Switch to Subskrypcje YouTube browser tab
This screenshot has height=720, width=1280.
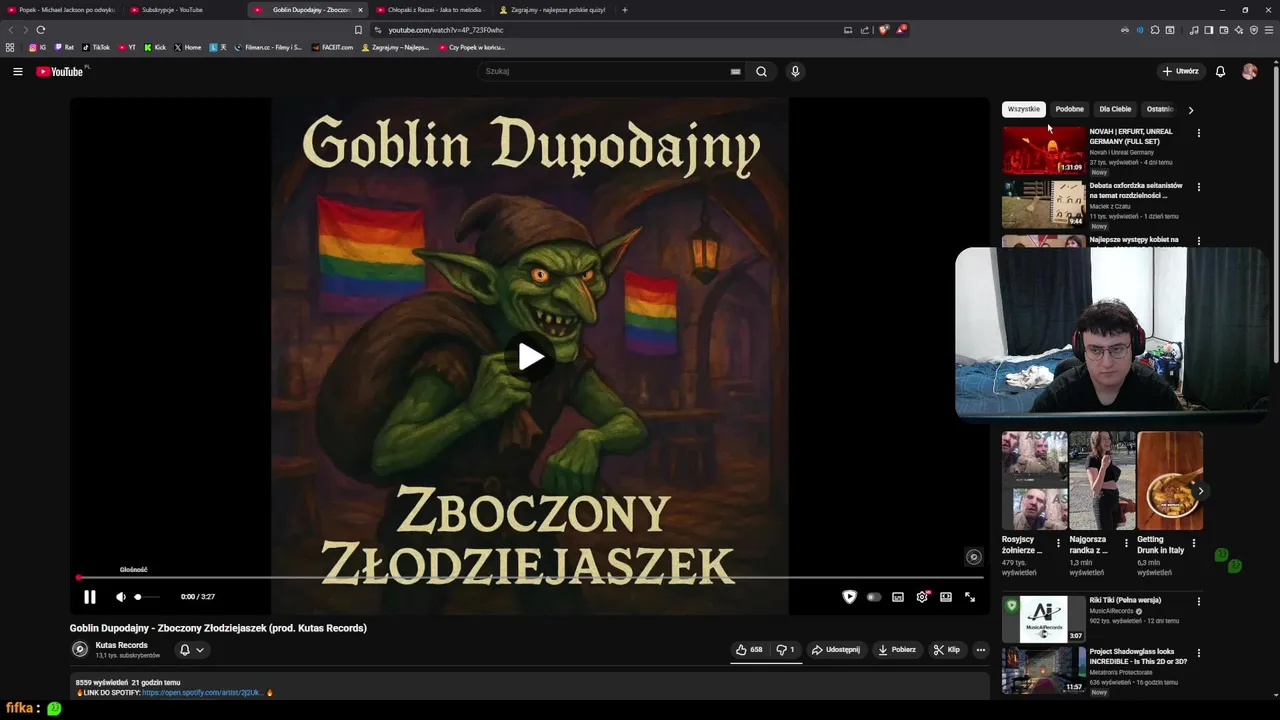pyautogui.click(x=185, y=10)
